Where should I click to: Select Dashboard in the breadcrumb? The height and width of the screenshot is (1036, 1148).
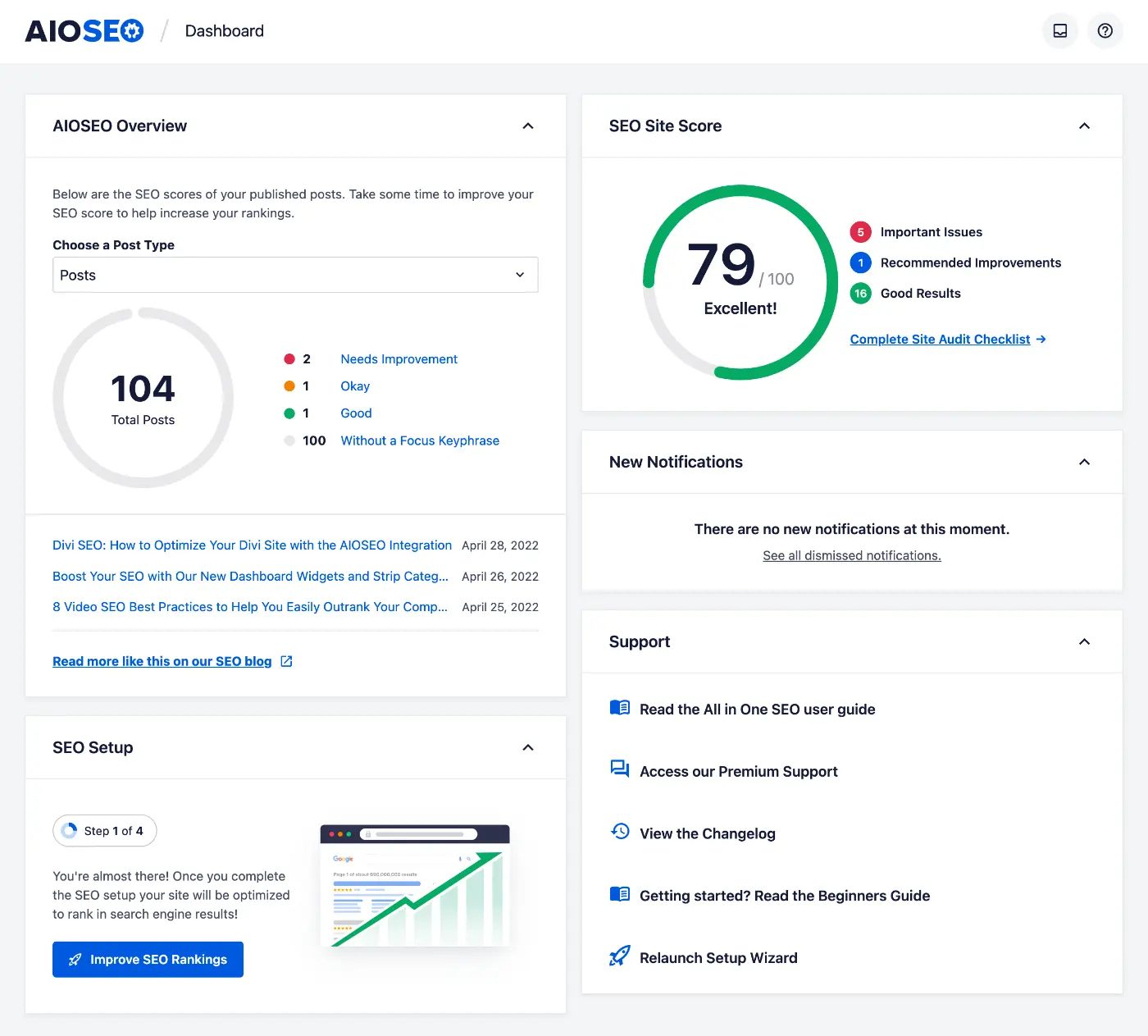224,30
